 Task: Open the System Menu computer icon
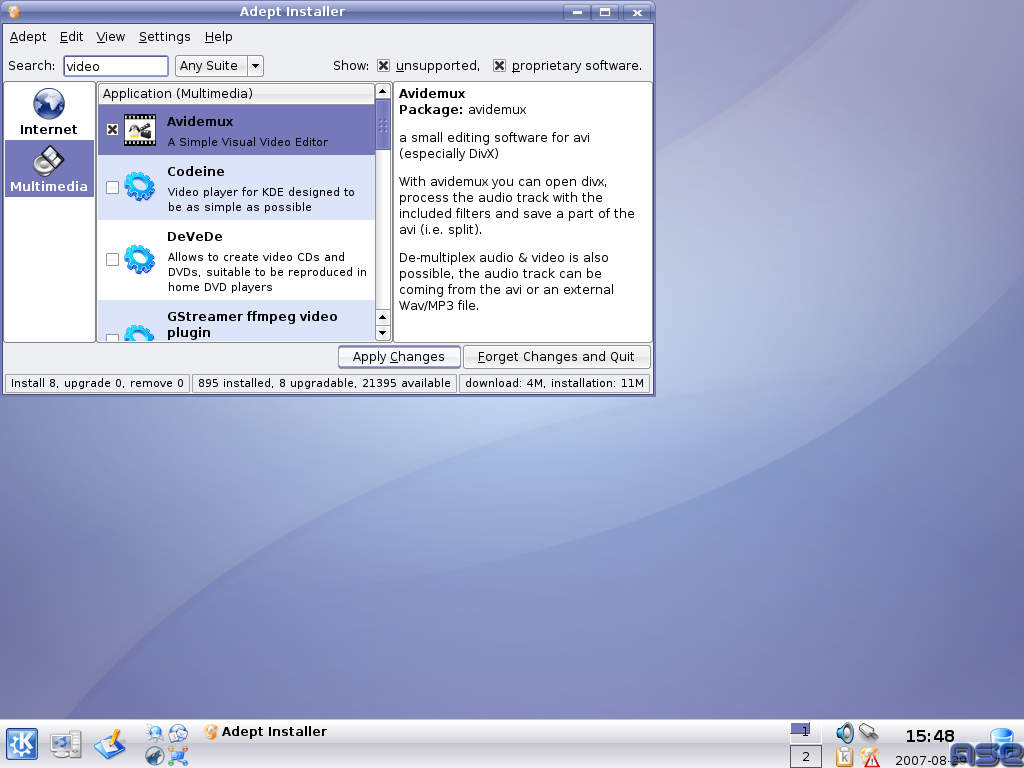(x=66, y=744)
